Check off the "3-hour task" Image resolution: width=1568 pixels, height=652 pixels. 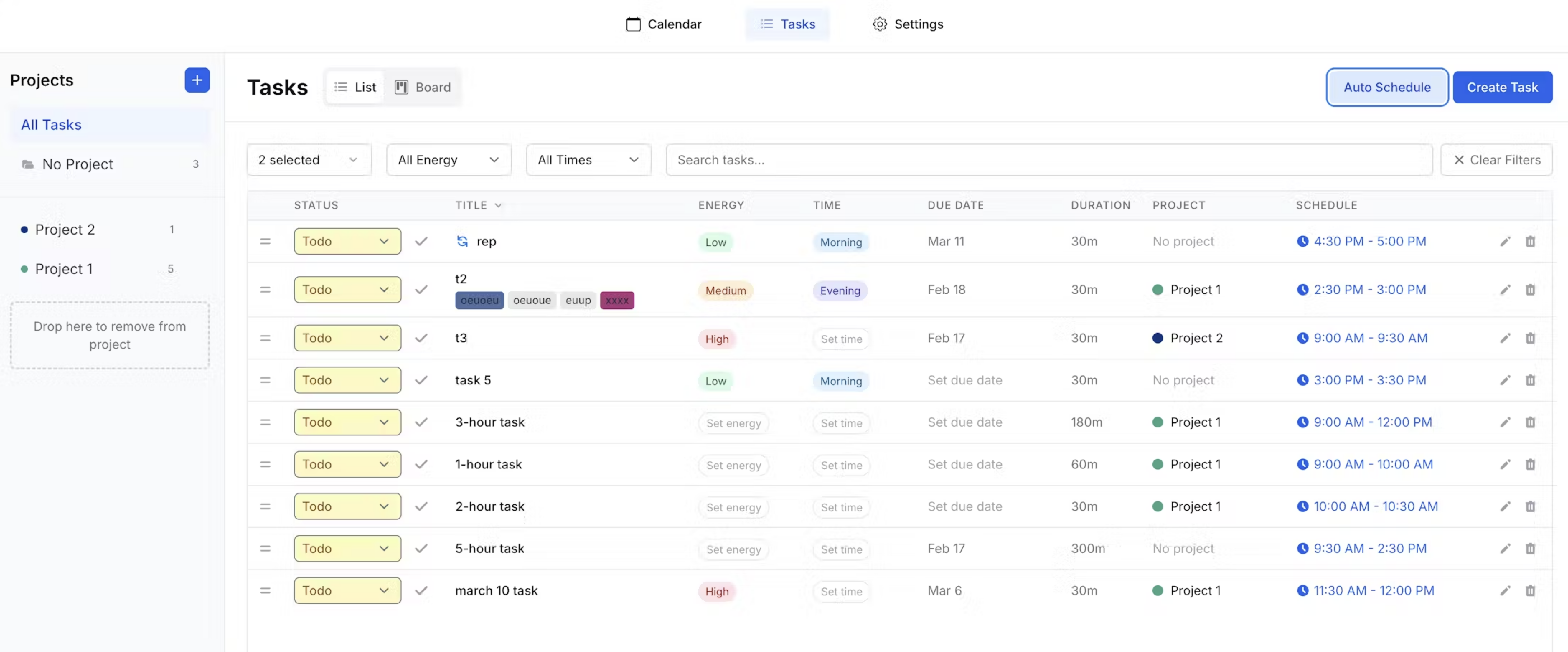[x=421, y=422]
